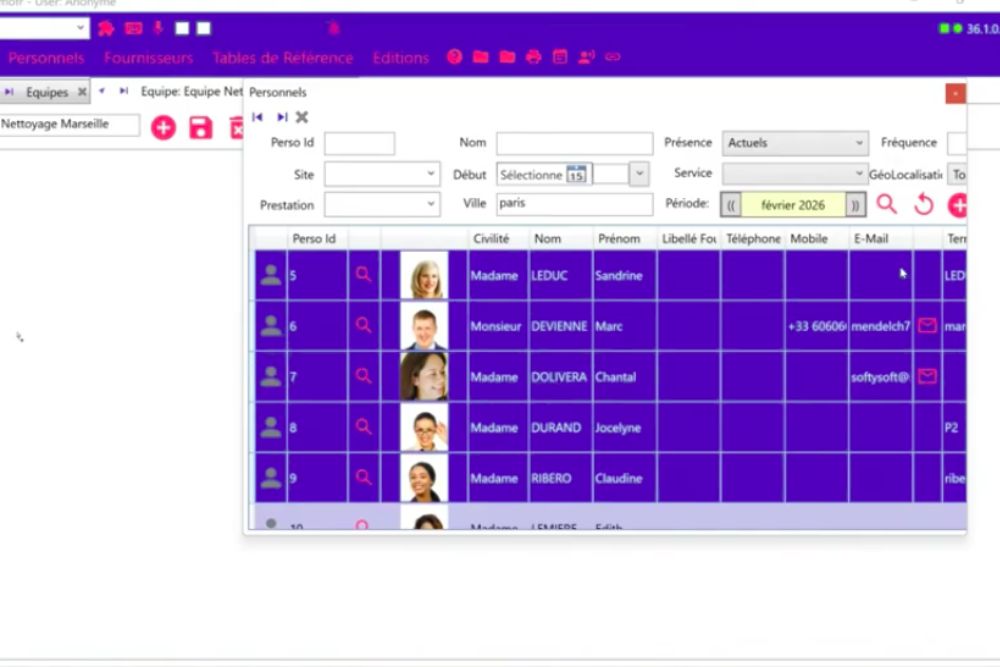Open the Fournisseurs menu

pyautogui.click(x=148, y=58)
